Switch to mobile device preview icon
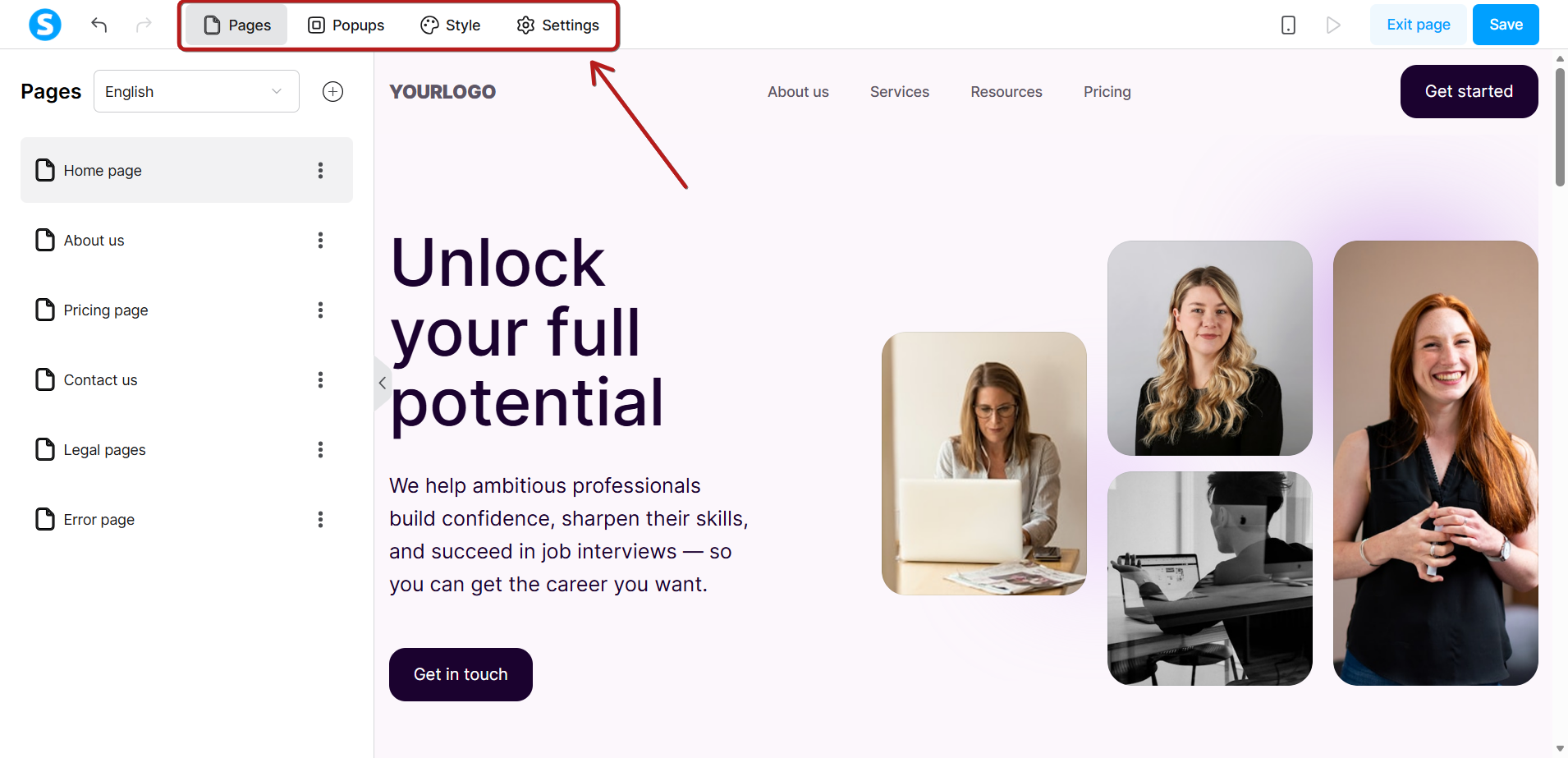The width and height of the screenshot is (1568, 758). click(x=1288, y=25)
